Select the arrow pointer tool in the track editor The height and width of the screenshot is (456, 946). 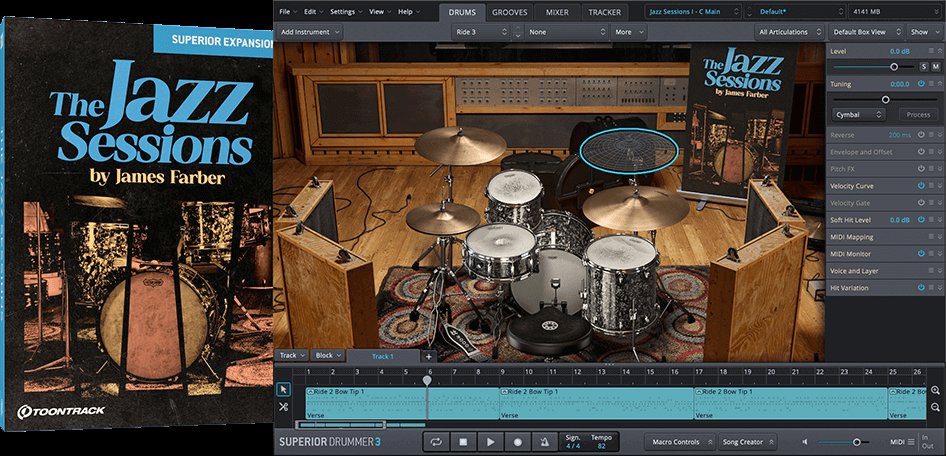click(283, 389)
